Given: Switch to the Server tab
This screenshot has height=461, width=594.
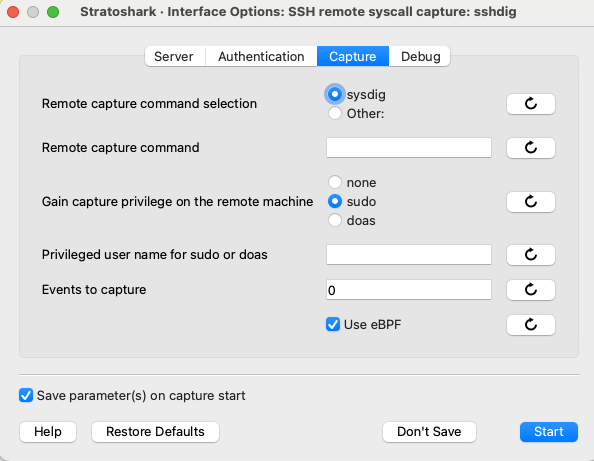Looking at the screenshot, I should pyautogui.click(x=174, y=56).
